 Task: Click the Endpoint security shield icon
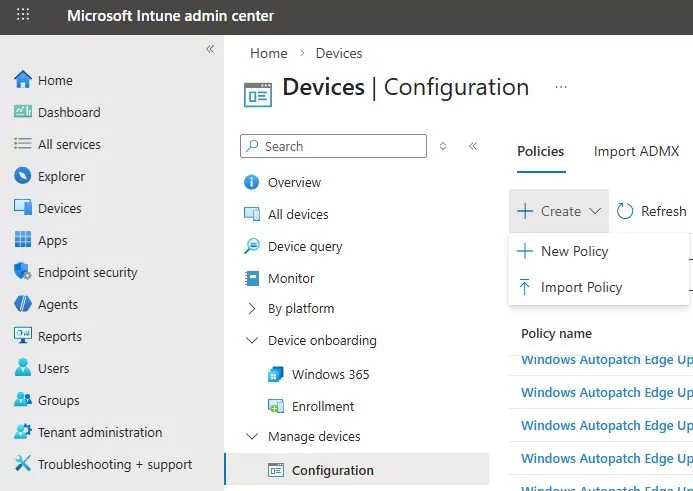click(x=23, y=271)
